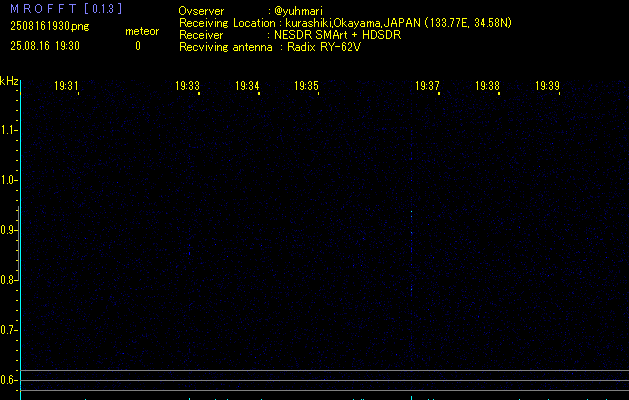The height and width of the screenshot is (400, 629).
Task: Click the 19:33 time marker
Action: point(187,86)
